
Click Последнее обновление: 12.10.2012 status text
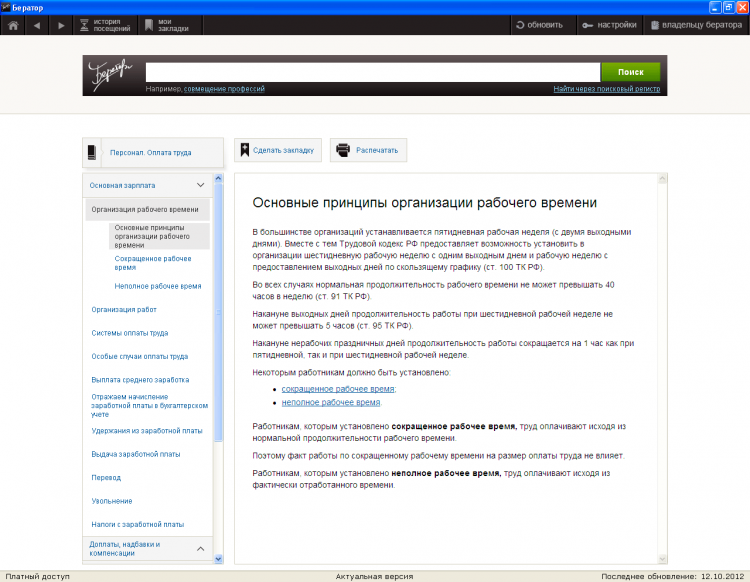(x=673, y=576)
